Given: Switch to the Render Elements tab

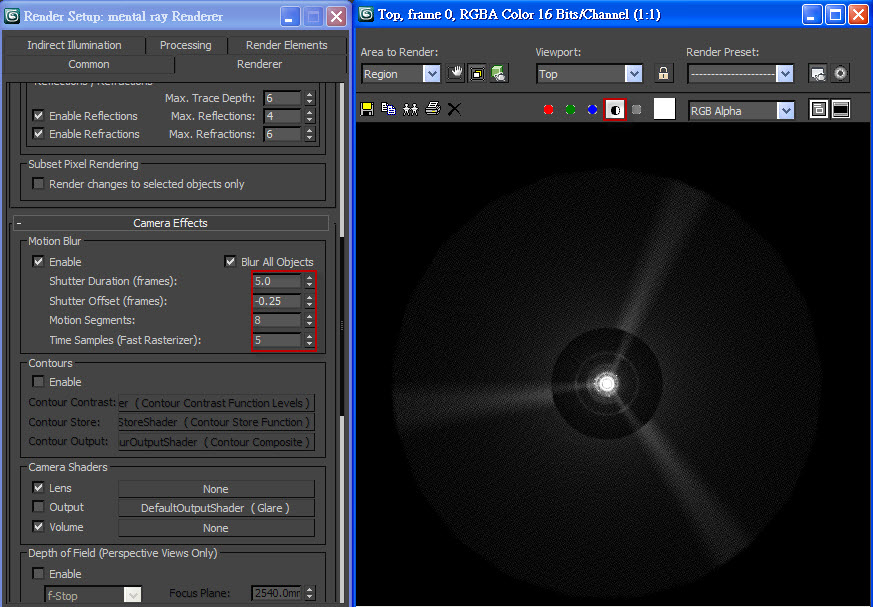Looking at the screenshot, I should (287, 45).
